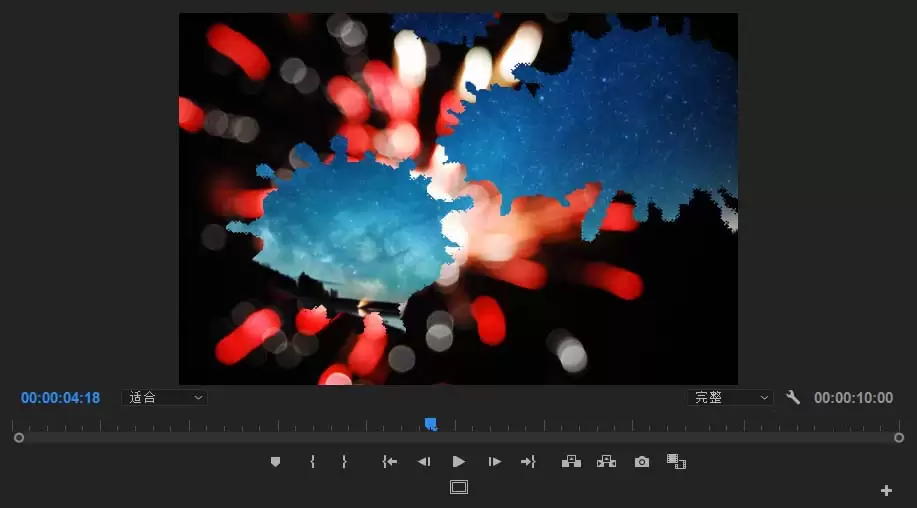Screen dimensions: 917x508
Task: Step forward one frame
Action: pyautogui.click(x=494, y=462)
